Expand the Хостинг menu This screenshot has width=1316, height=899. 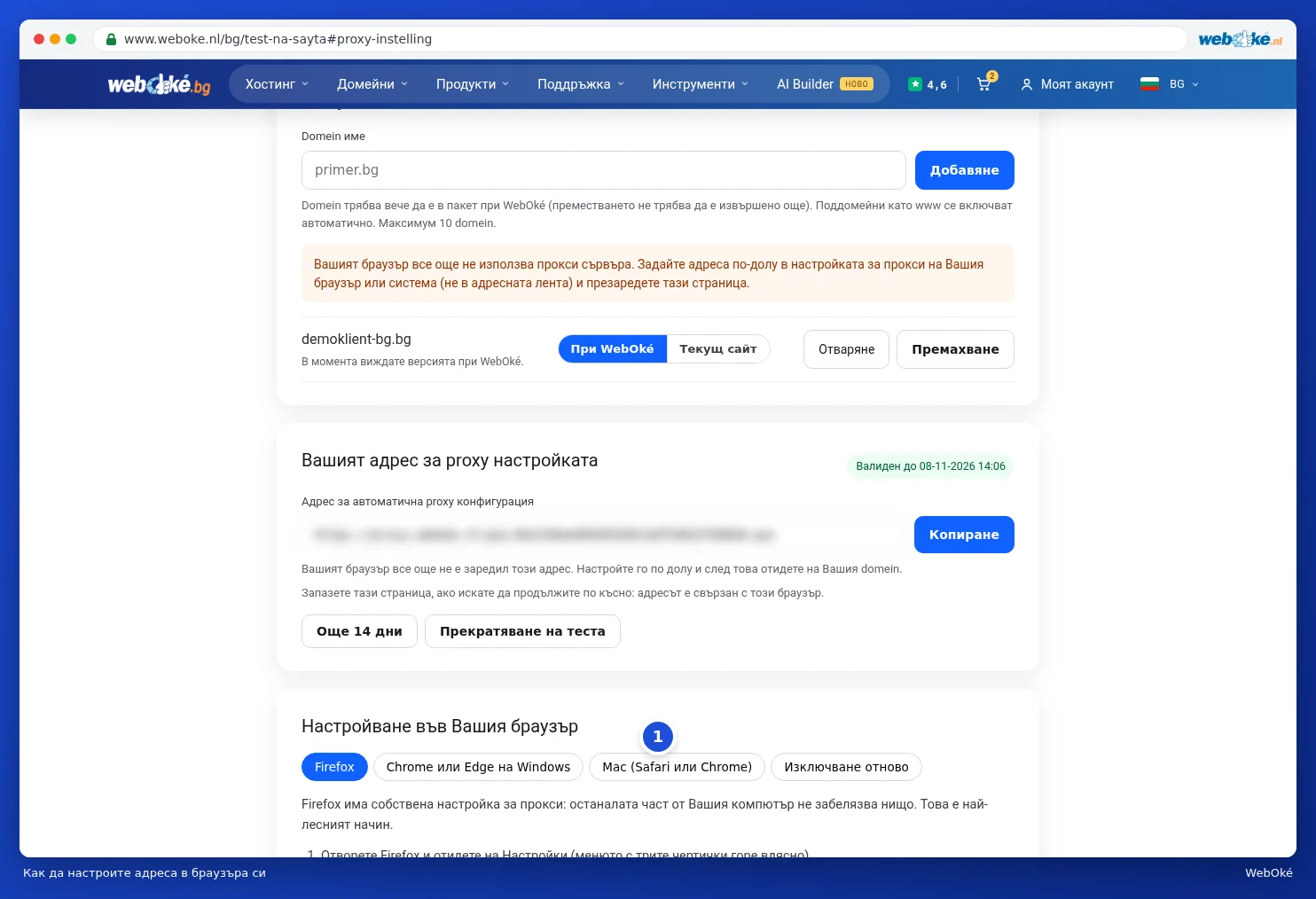[x=277, y=84]
